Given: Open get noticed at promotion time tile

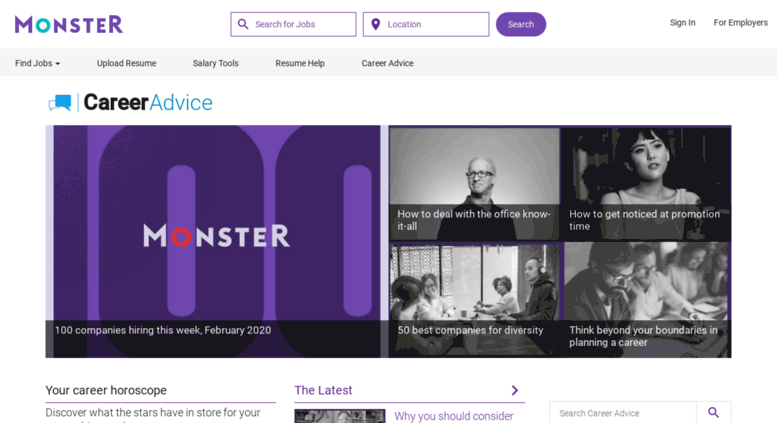Looking at the screenshot, I should point(646,184).
